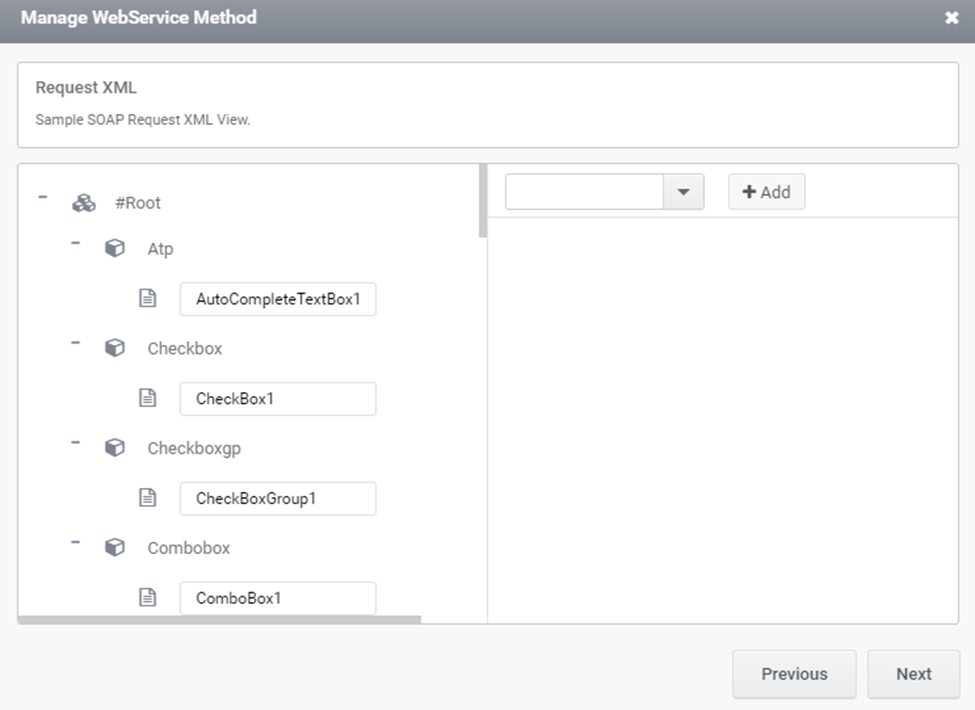Go to the Next step
The image size is (975, 710).
[913, 674]
